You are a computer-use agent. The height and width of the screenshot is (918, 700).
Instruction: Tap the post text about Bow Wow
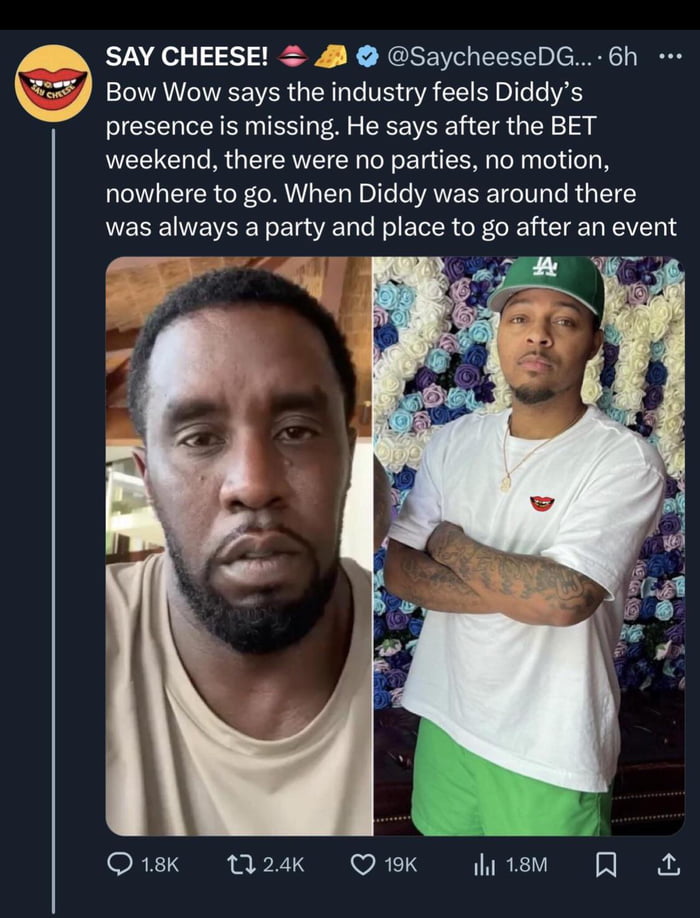tap(390, 160)
